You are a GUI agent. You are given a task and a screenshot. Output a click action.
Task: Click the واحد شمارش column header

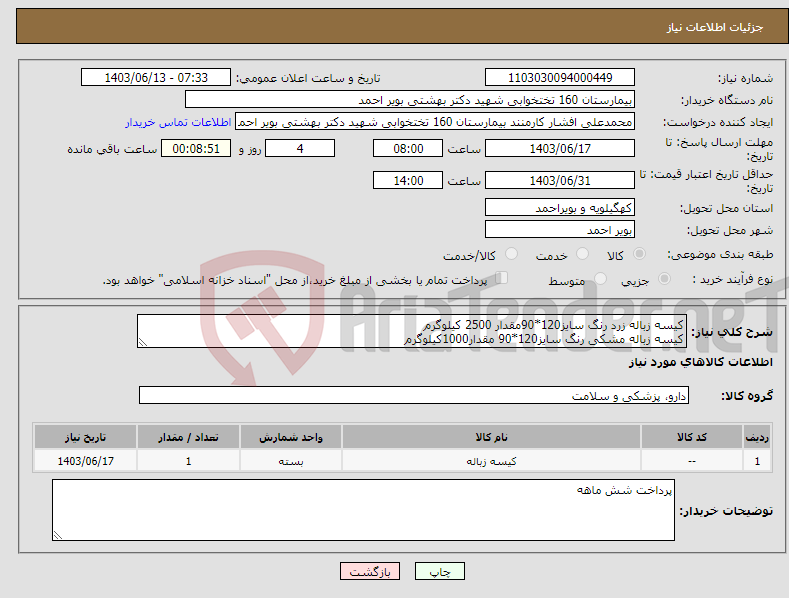pyautogui.click(x=291, y=437)
